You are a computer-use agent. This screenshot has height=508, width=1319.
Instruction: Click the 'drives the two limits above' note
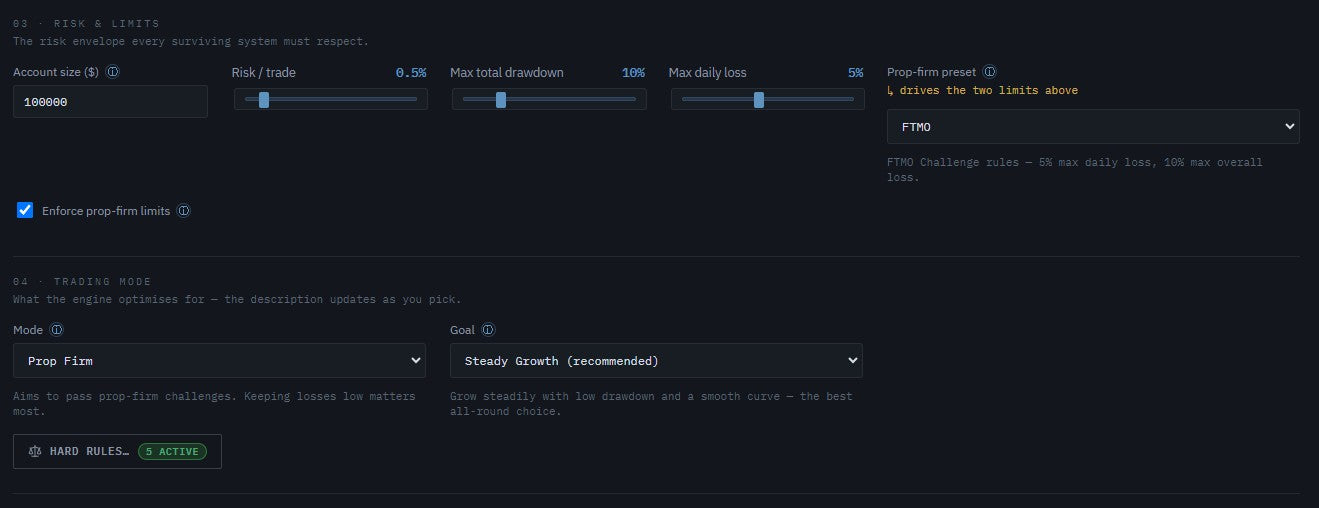pos(982,91)
